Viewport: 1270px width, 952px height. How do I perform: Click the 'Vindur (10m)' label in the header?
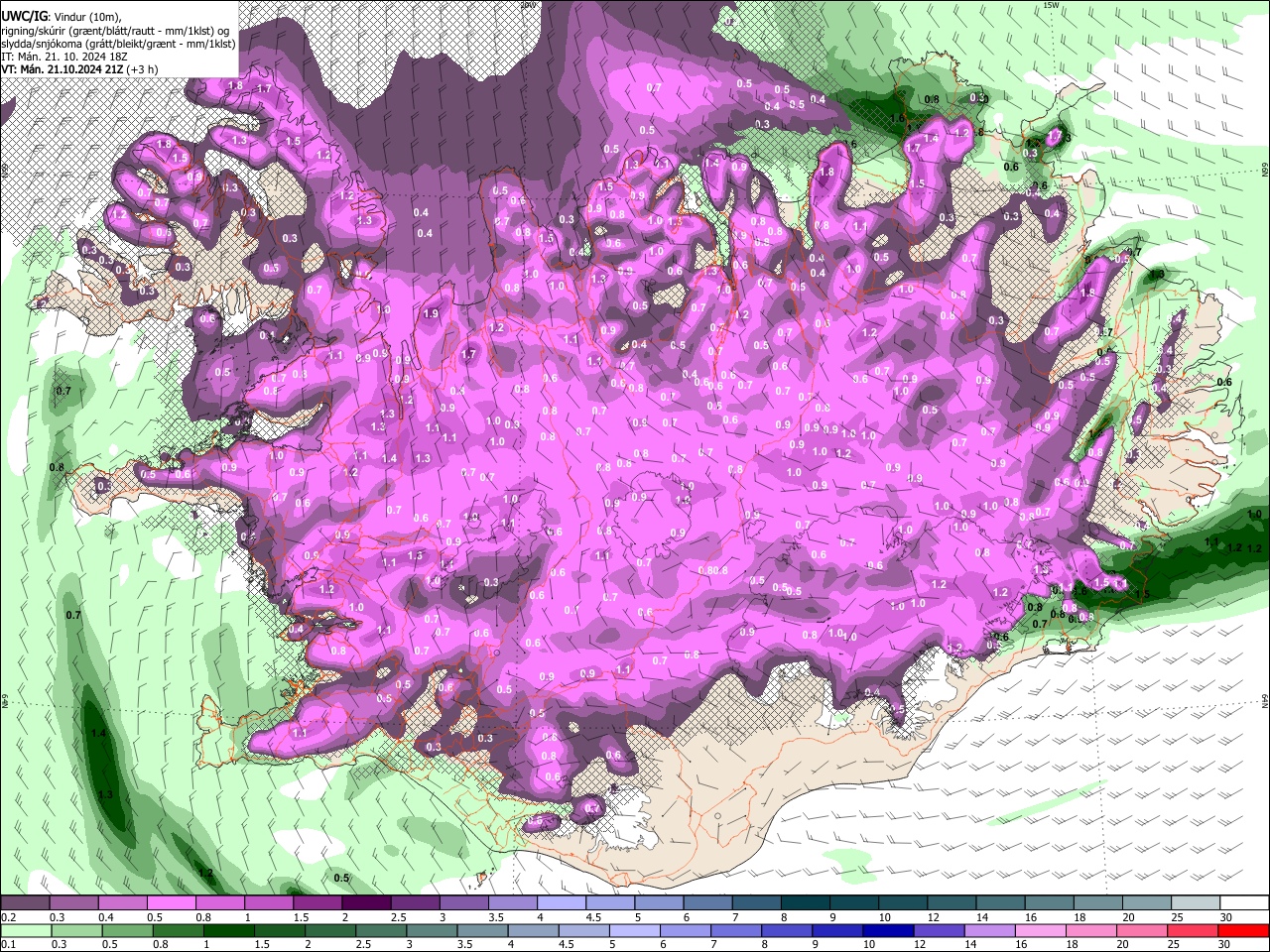tap(88, 17)
